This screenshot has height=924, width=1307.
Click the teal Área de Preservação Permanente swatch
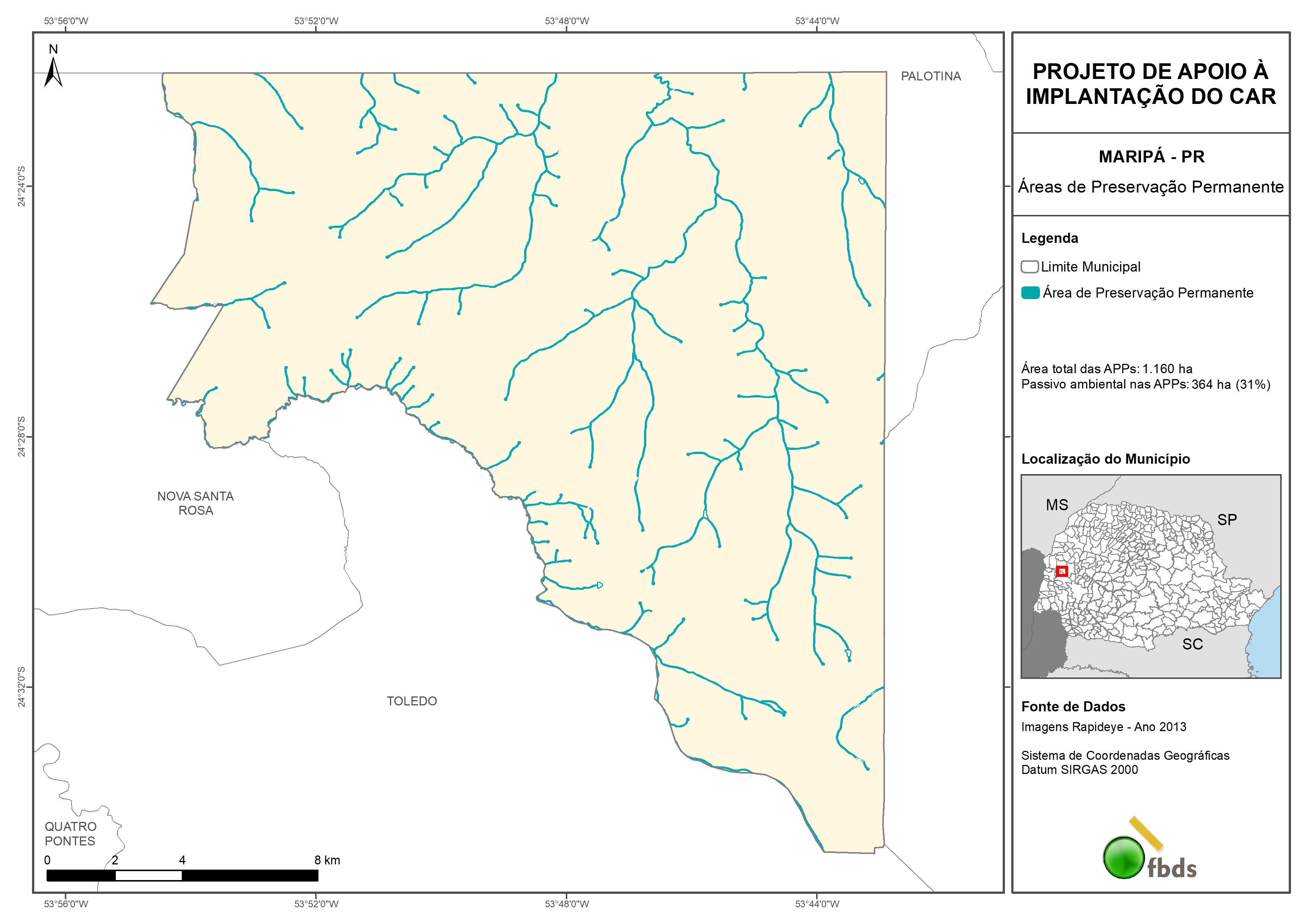click(1030, 293)
